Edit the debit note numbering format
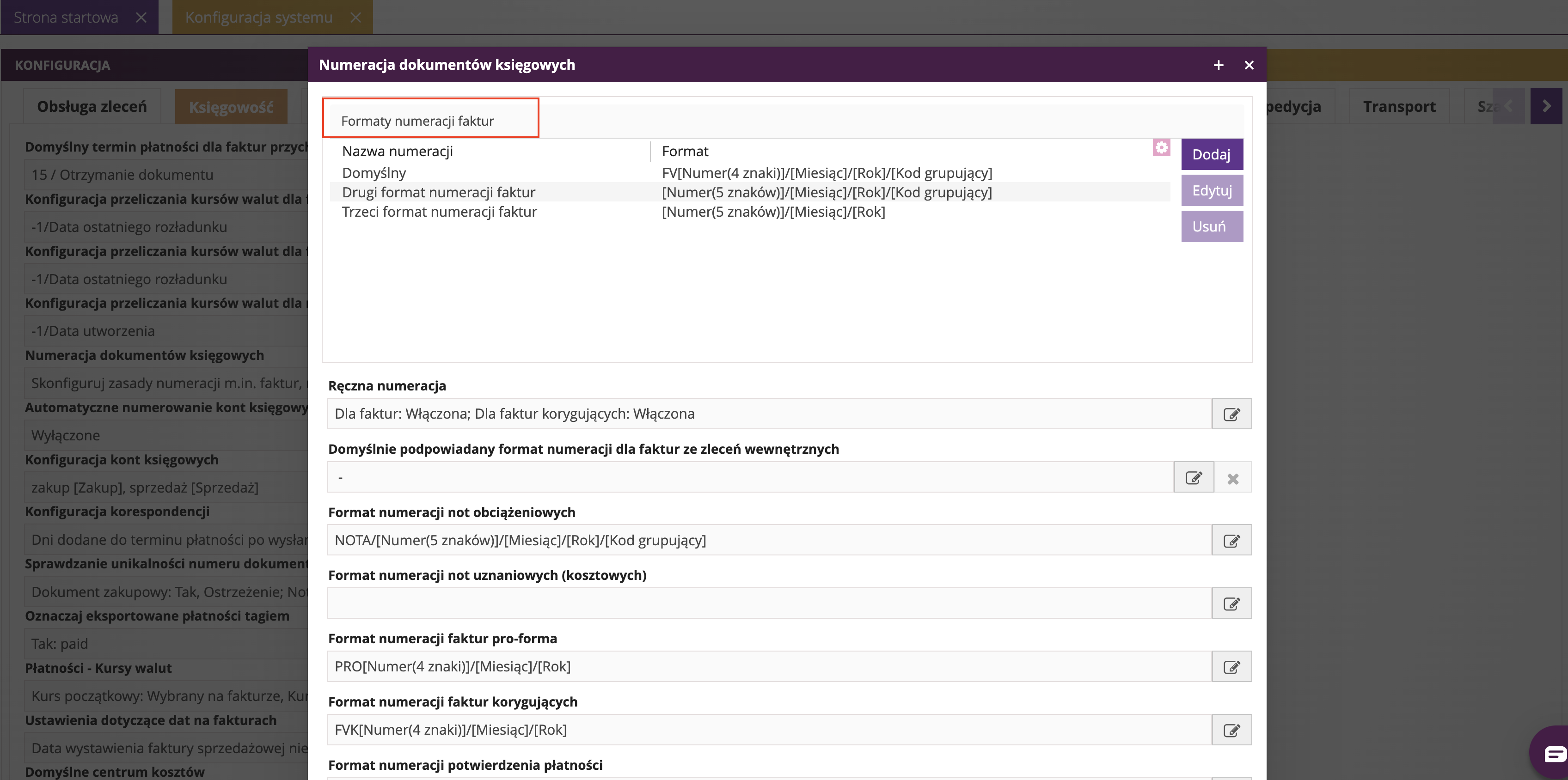The image size is (1568, 780). pos(1231,541)
